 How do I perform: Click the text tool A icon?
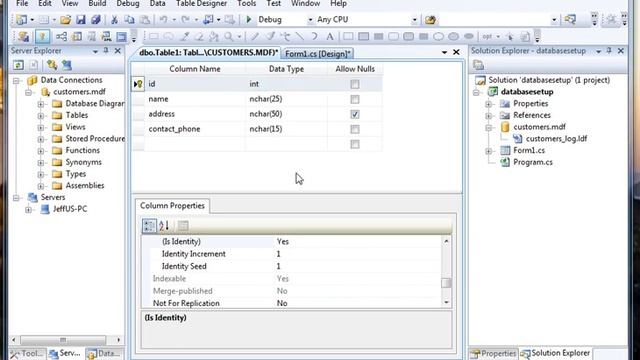click(330, 37)
